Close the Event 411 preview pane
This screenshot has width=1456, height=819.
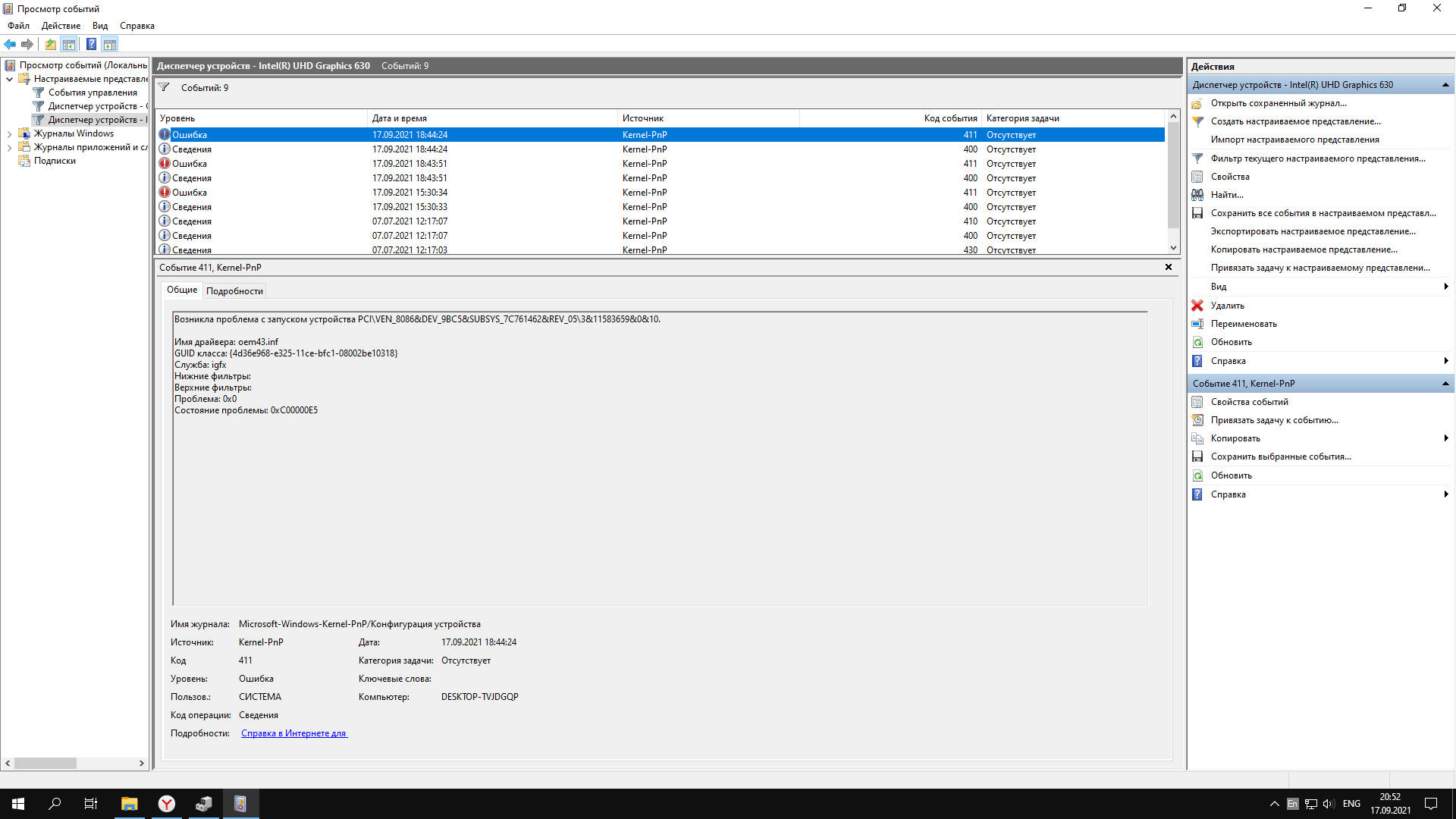coord(1169,267)
